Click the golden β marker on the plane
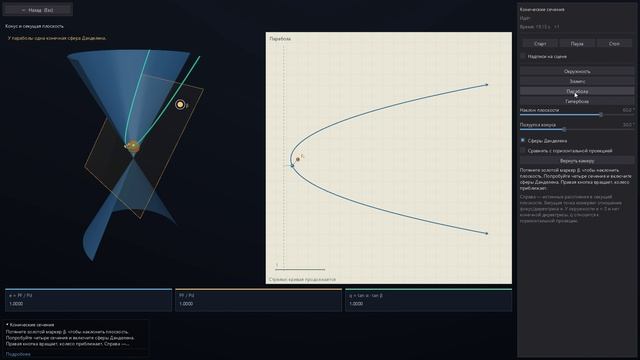Viewport: 640px width, 360px height. pyautogui.click(x=180, y=104)
